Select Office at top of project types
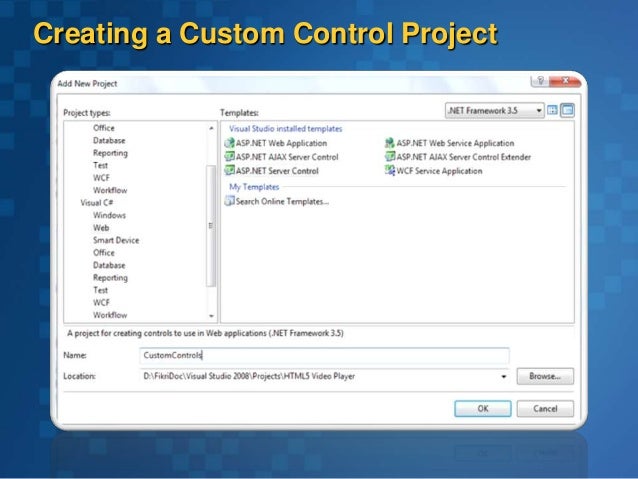 point(104,128)
